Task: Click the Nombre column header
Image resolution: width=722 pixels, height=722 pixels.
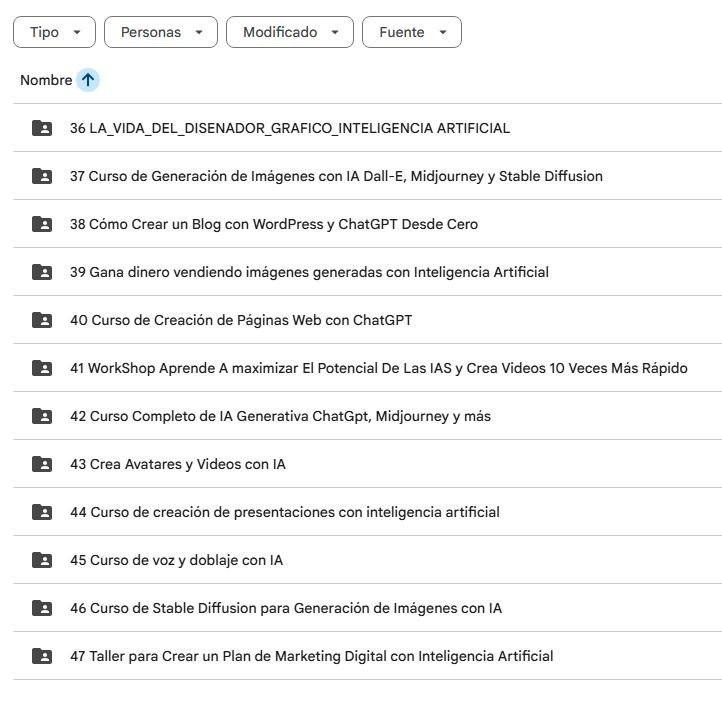Action: (x=46, y=80)
